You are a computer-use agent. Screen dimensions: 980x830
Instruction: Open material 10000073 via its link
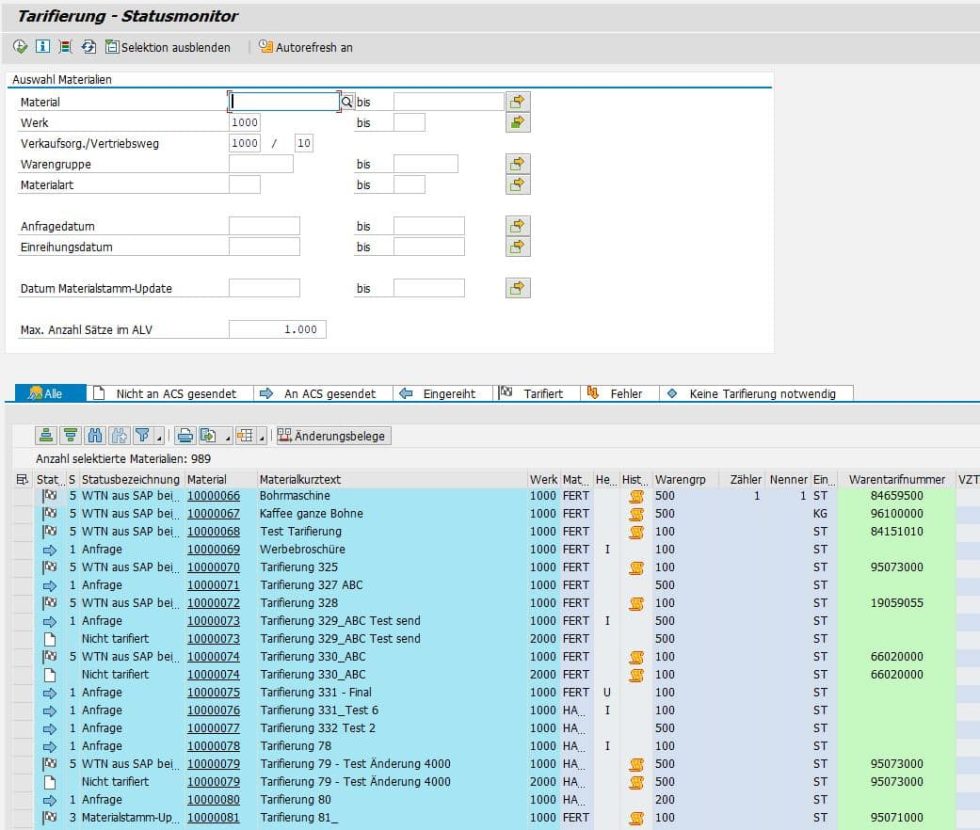tap(214, 621)
